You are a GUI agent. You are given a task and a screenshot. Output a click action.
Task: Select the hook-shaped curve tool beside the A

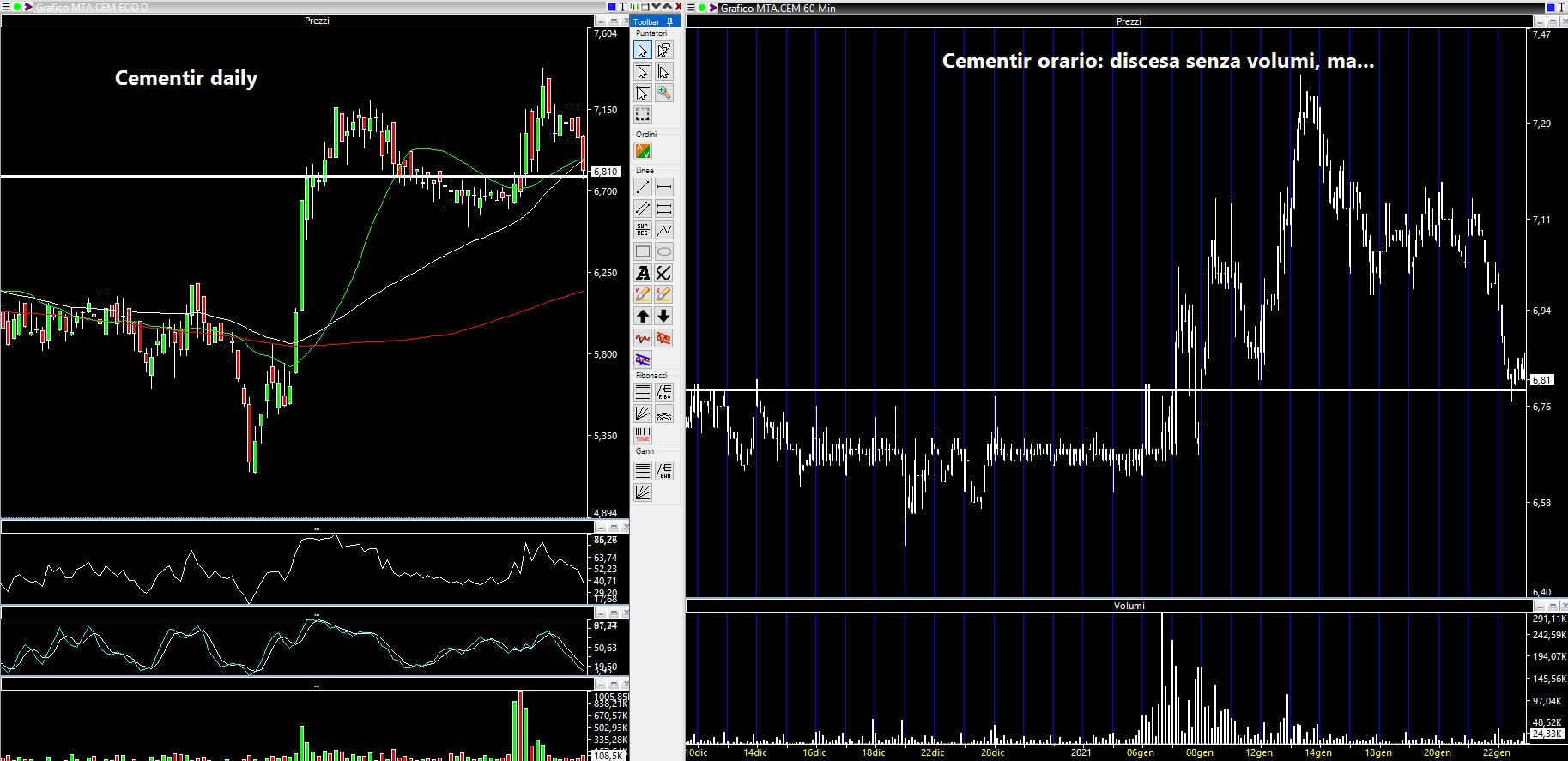point(664,273)
